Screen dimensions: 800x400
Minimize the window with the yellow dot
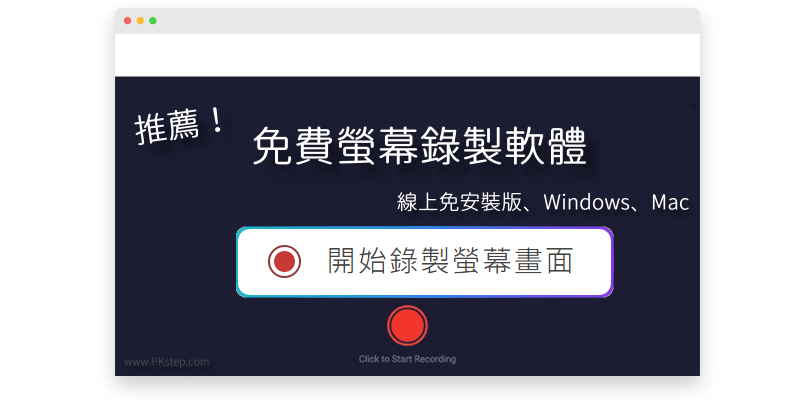pos(140,21)
